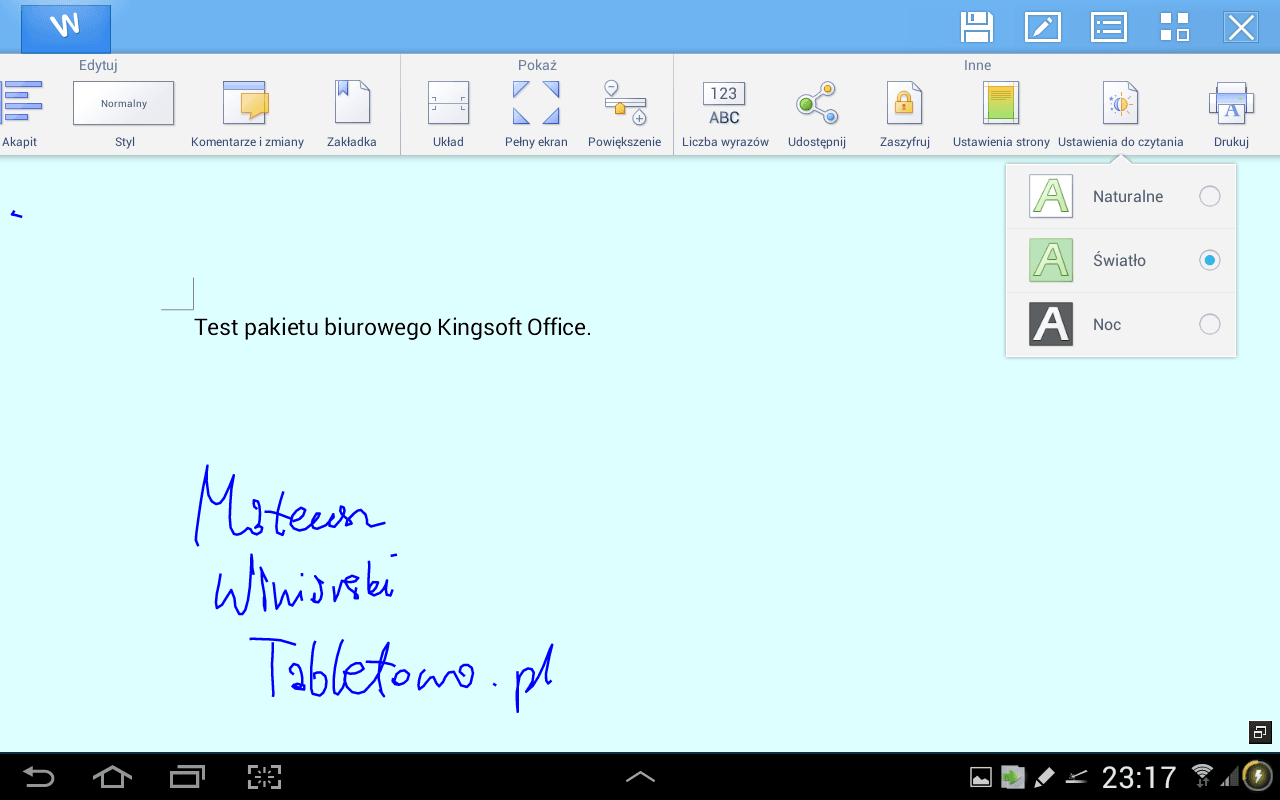Click the Inne section label
The image size is (1280, 800).
click(977, 65)
